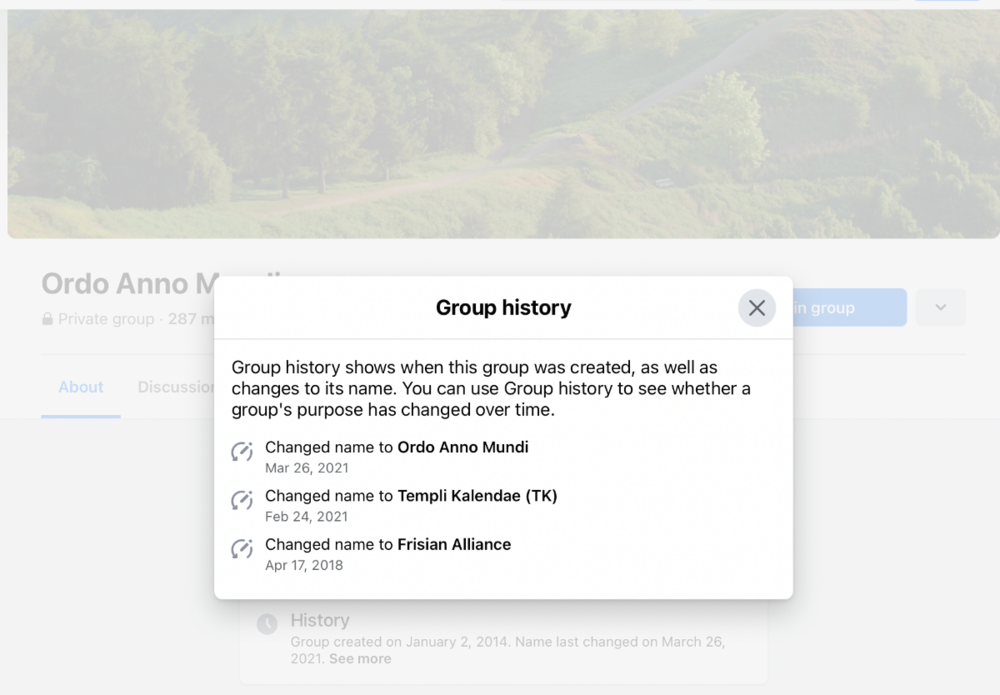Click the History section heading

click(320, 620)
